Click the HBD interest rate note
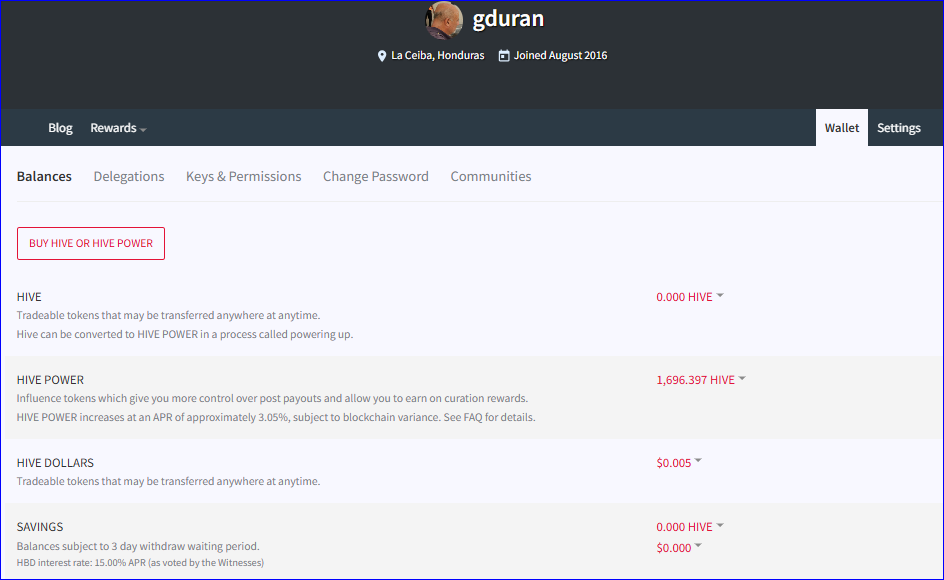The width and height of the screenshot is (944, 580). point(140,563)
